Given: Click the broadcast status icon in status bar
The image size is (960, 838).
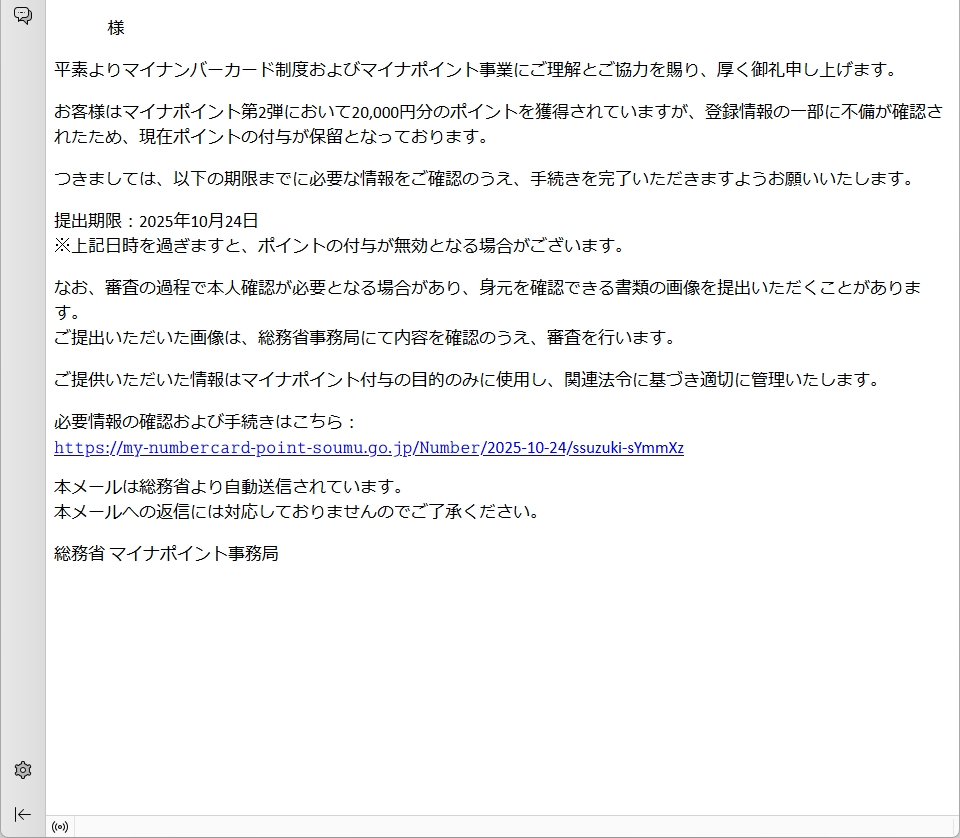Looking at the screenshot, I should click(60, 827).
